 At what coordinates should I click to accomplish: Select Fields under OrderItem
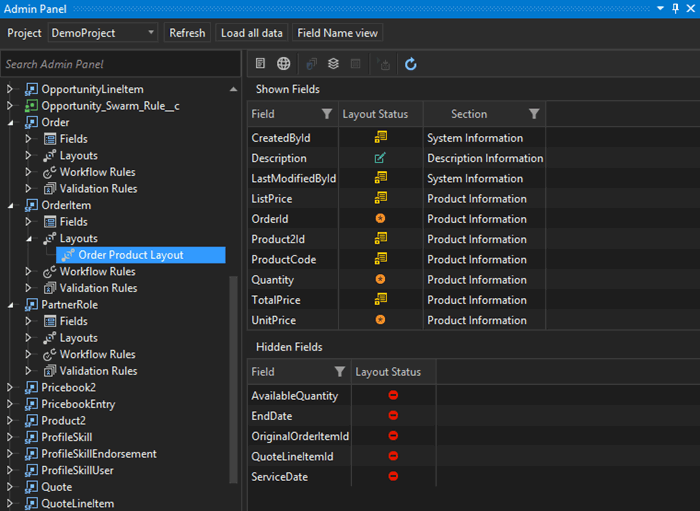point(74,222)
